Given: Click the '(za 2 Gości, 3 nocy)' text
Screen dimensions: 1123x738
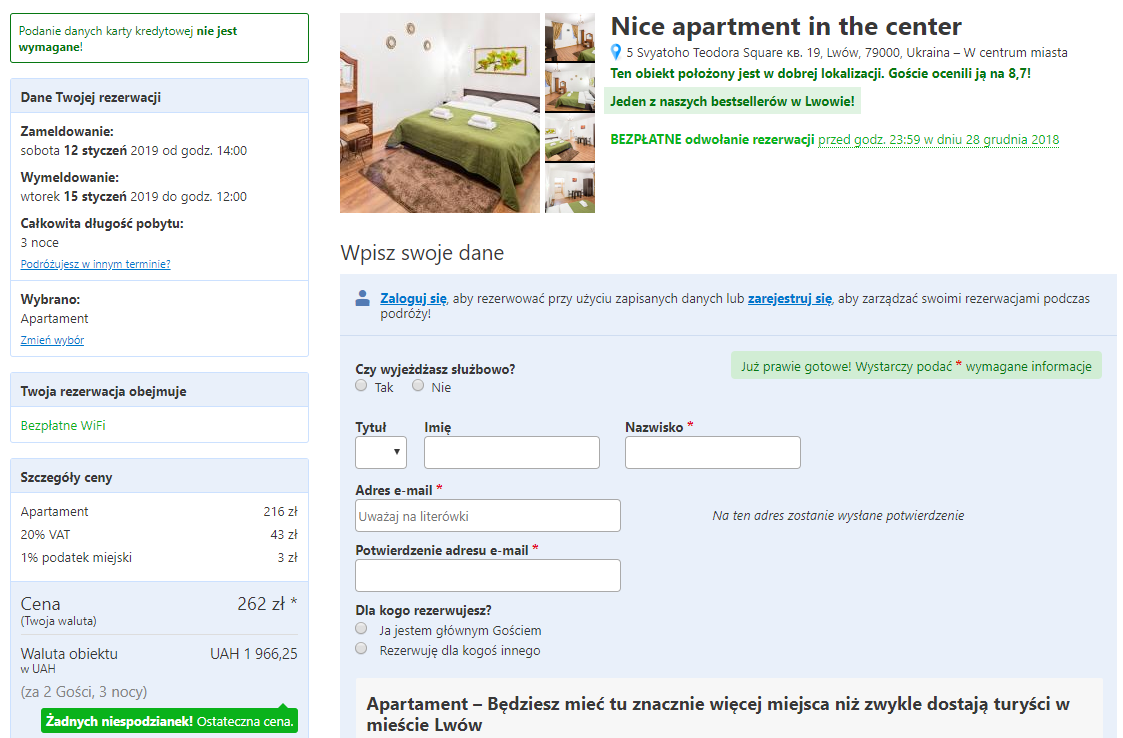Looking at the screenshot, I should click(x=84, y=691).
